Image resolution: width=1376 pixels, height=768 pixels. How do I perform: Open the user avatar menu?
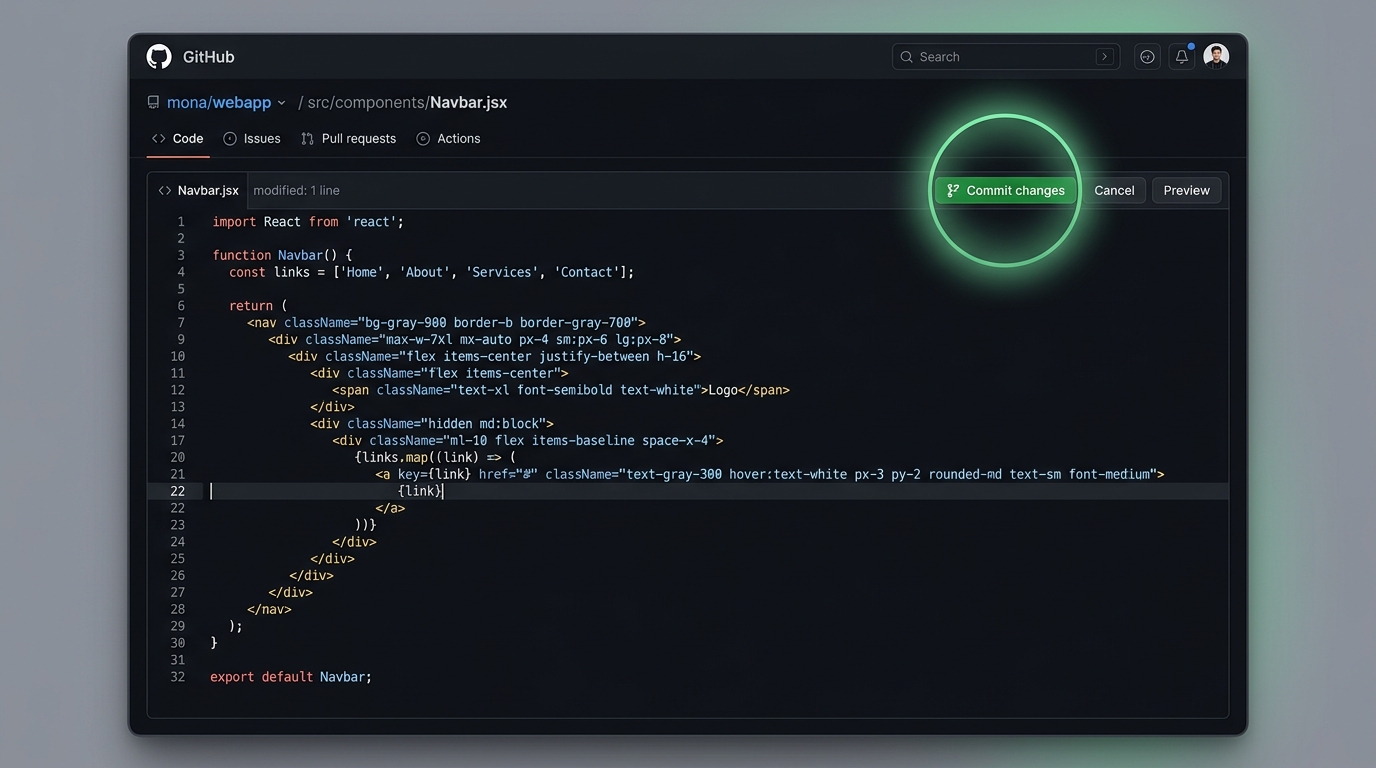click(1216, 57)
